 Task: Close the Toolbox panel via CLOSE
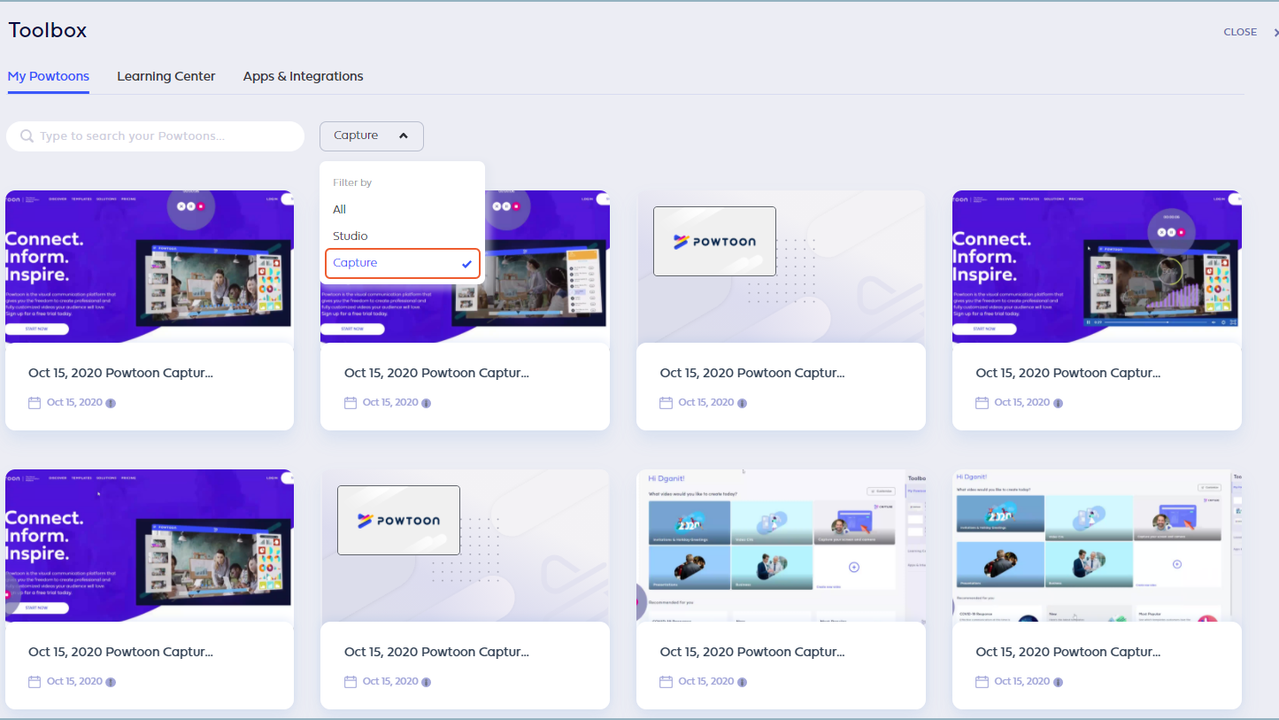coord(1240,32)
